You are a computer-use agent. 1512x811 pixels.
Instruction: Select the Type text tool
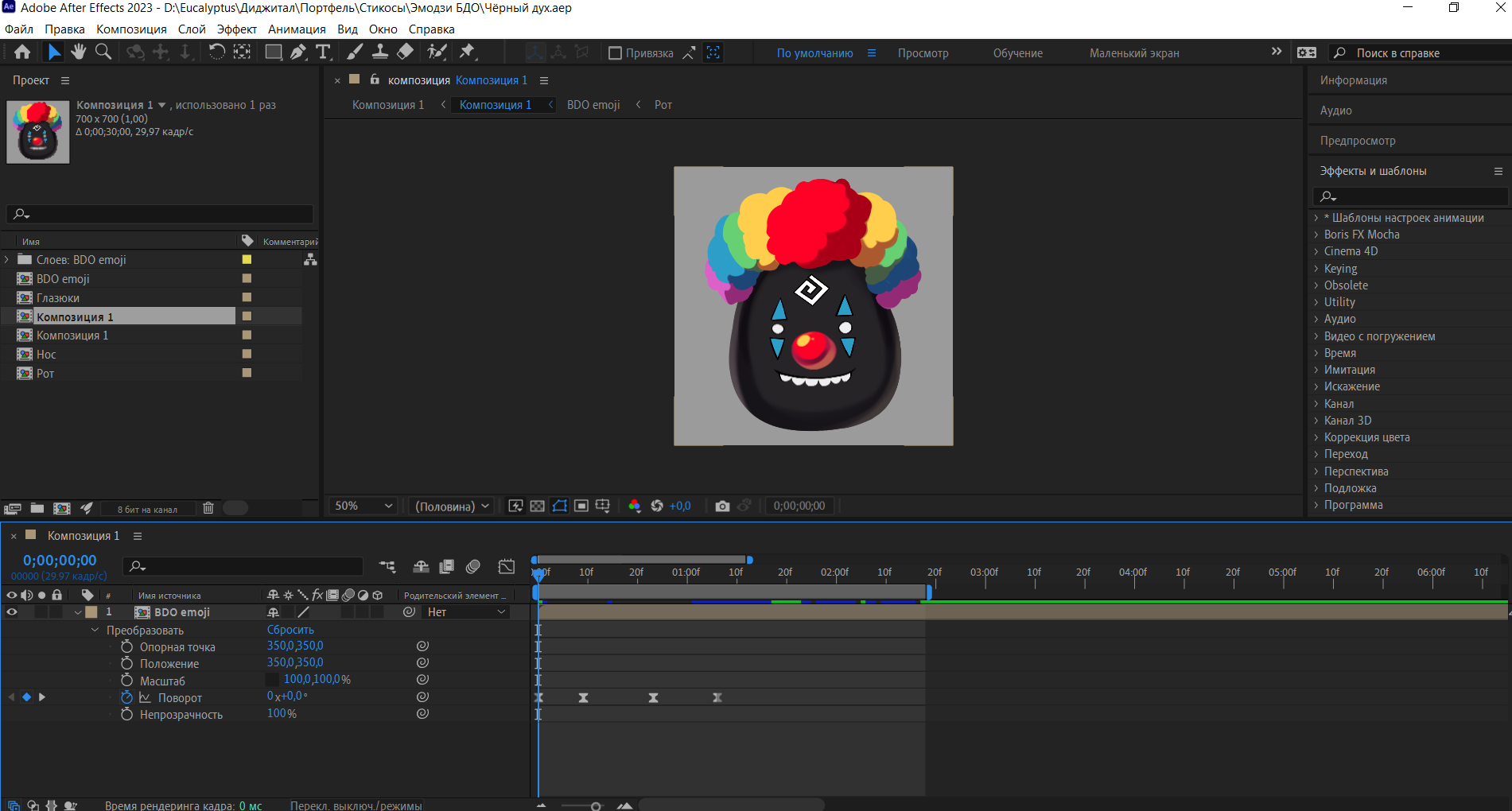(x=323, y=52)
